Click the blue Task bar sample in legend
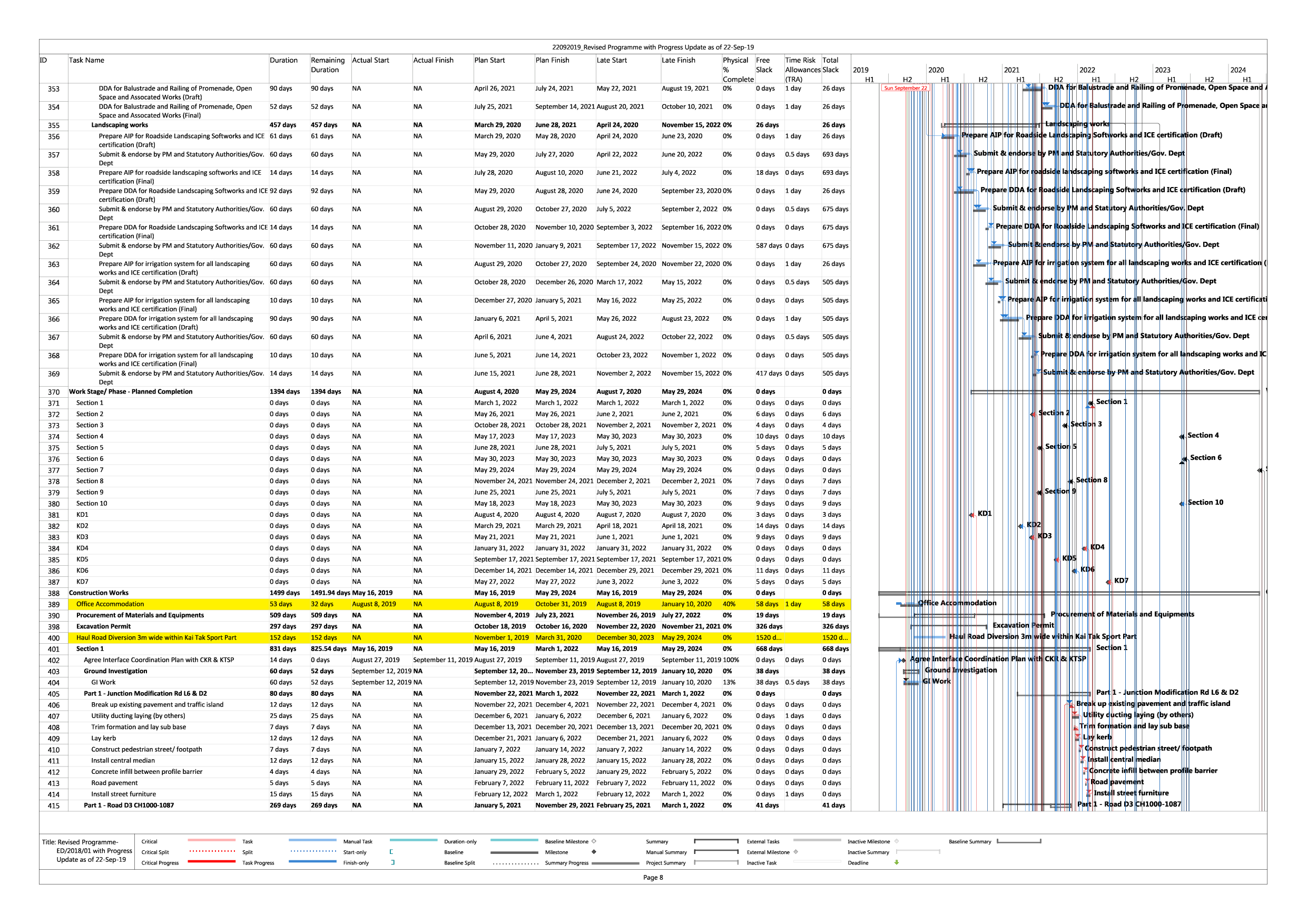This screenshot has width=1307, height=924. pyautogui.click(x=312, y=840)
